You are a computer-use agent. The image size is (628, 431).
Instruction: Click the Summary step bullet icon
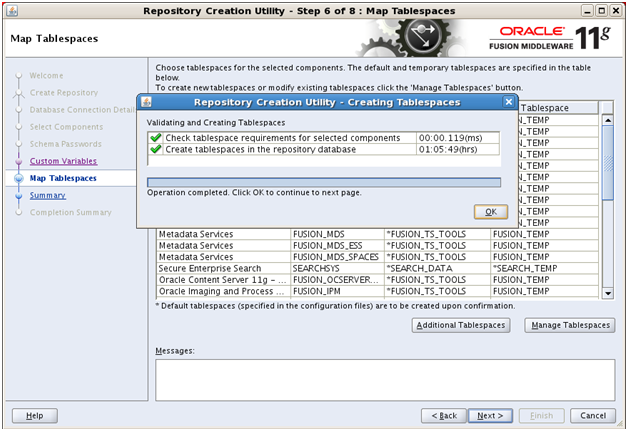click(19, 196)
